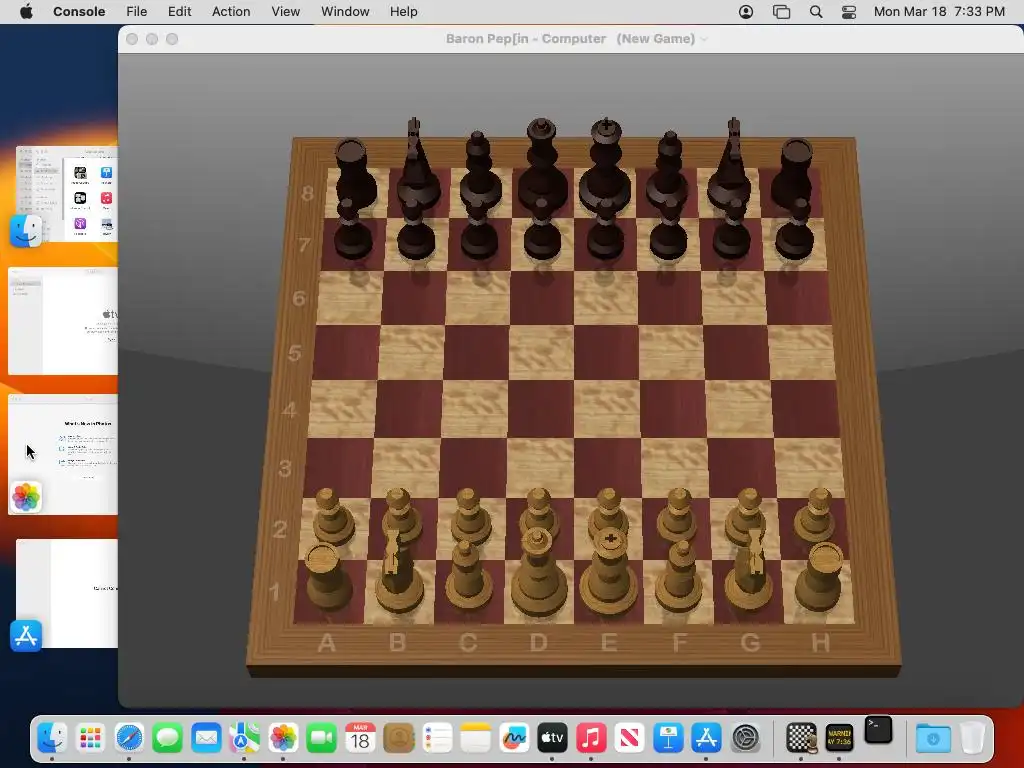1024x768 pixels.
Task: Select the white rook on H1
Action: click(821, 576)
